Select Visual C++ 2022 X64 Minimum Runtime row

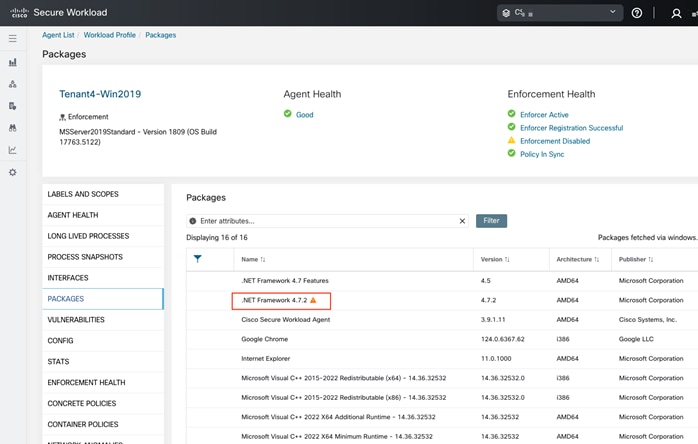coord(442,436)
